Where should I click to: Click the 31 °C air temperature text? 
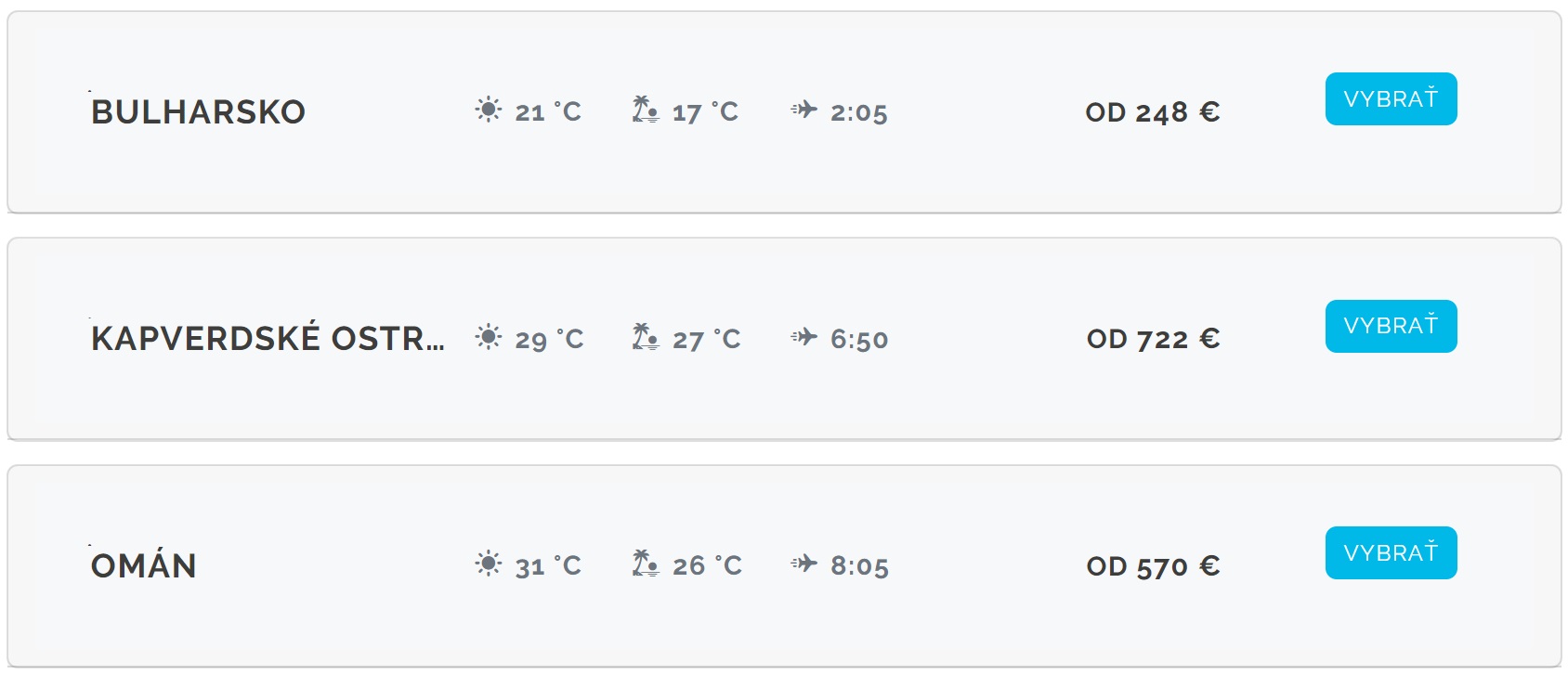[548, 566]
